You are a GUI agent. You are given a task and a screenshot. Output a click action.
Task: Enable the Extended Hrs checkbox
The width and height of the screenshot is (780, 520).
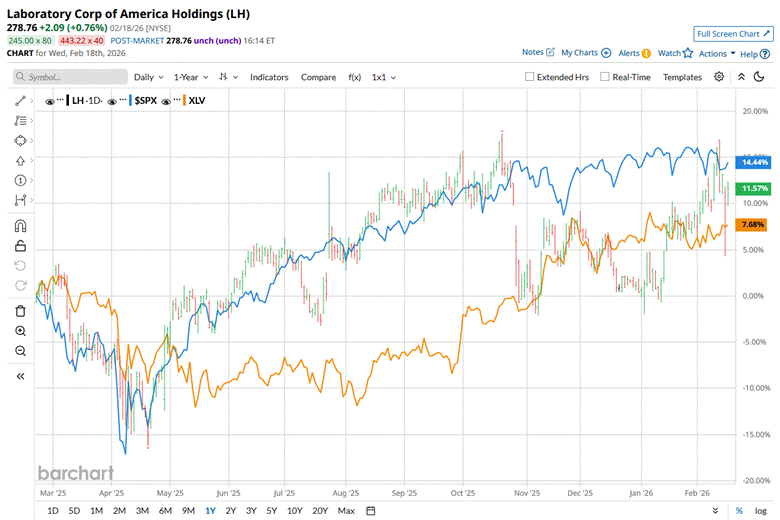pos(531,77)
